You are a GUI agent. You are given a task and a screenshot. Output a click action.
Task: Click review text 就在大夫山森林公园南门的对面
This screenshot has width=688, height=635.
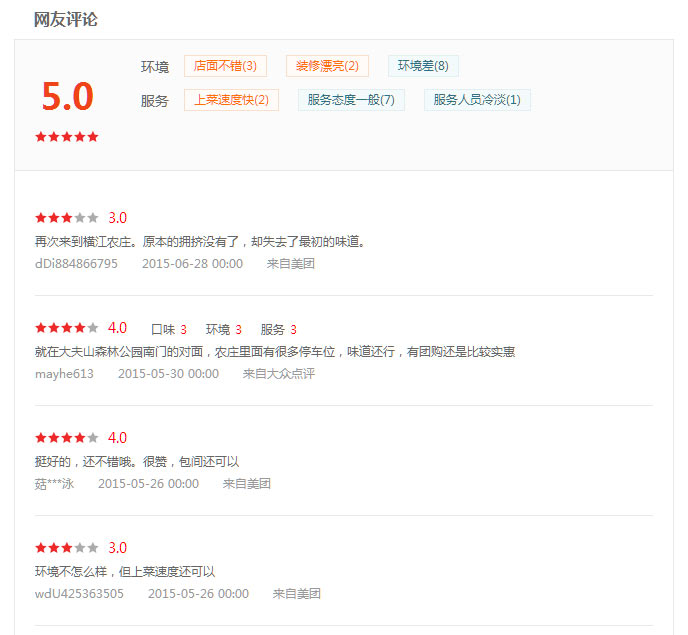(x=275, y=352)
